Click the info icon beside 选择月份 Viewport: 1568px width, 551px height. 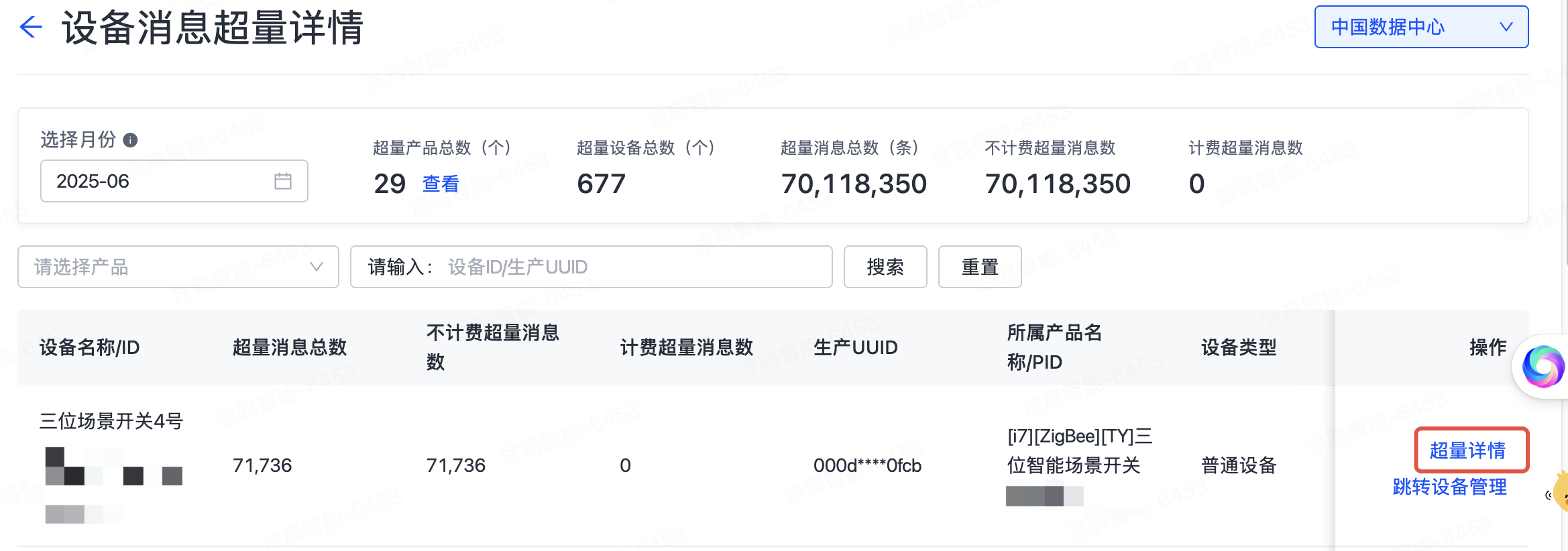(x=131, y=140)
